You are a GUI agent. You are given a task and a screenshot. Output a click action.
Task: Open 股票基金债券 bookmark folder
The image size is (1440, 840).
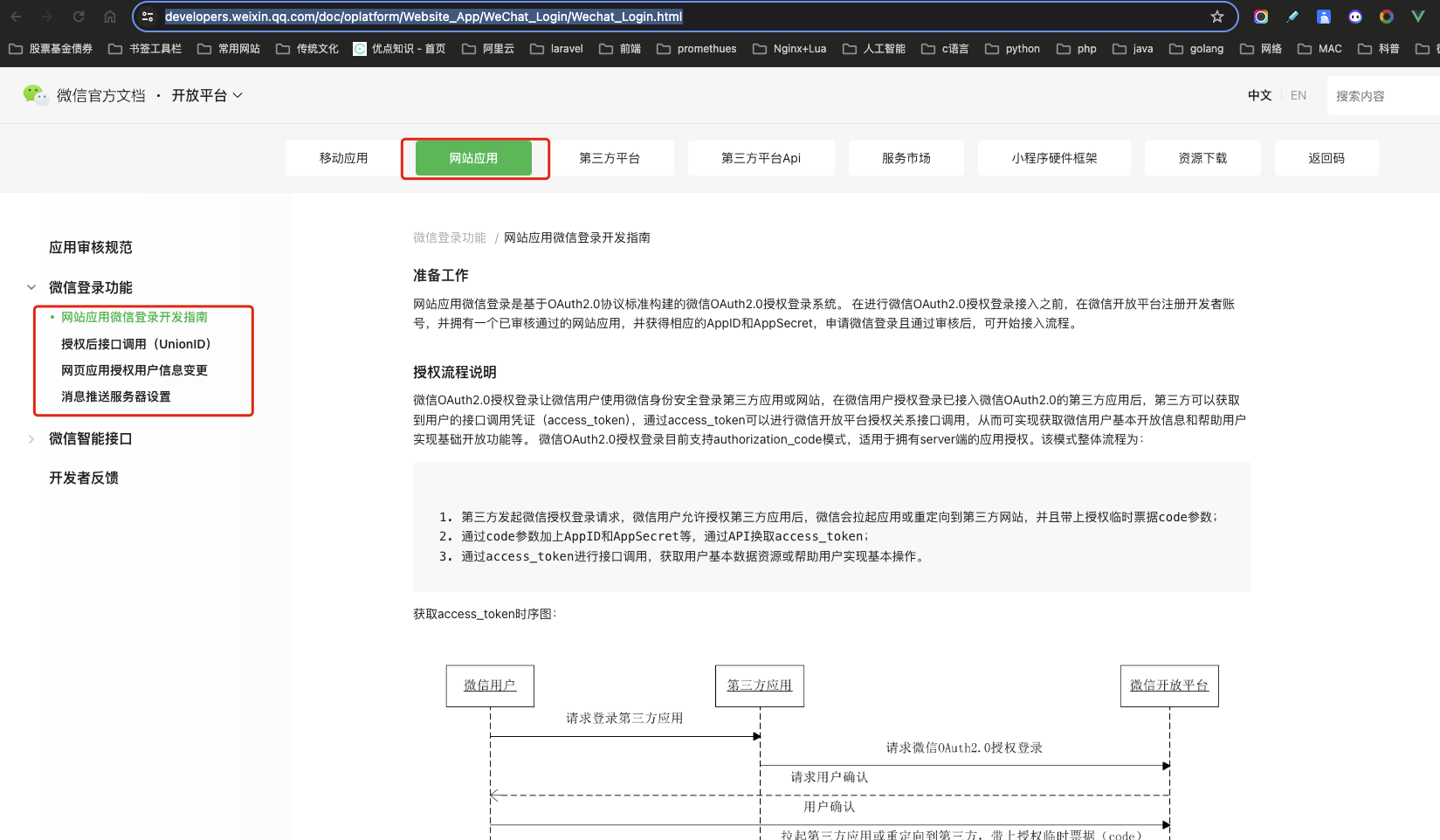[51, 49]
